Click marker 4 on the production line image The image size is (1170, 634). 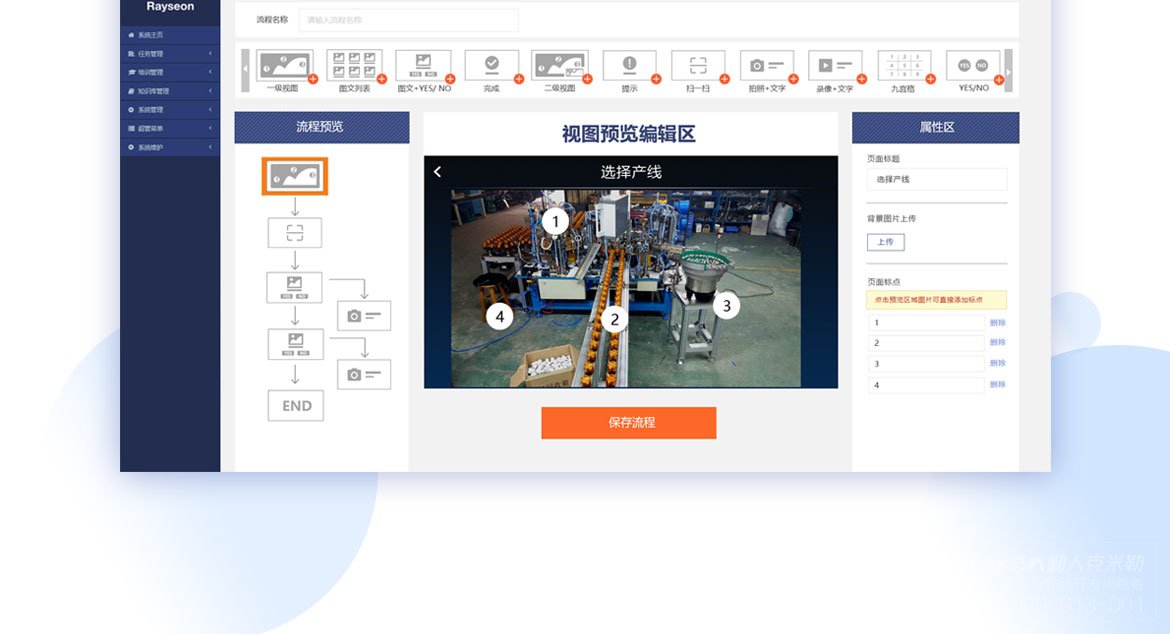tap(500, 316)
